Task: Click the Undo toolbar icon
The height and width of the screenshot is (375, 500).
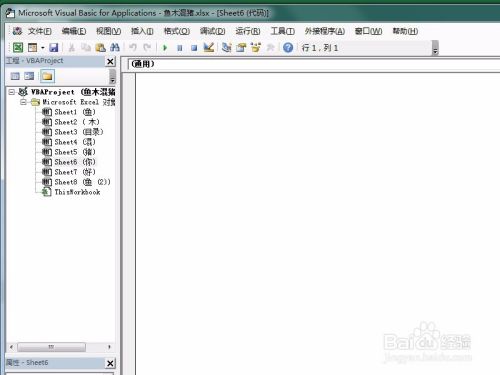Action: [133, 48]
